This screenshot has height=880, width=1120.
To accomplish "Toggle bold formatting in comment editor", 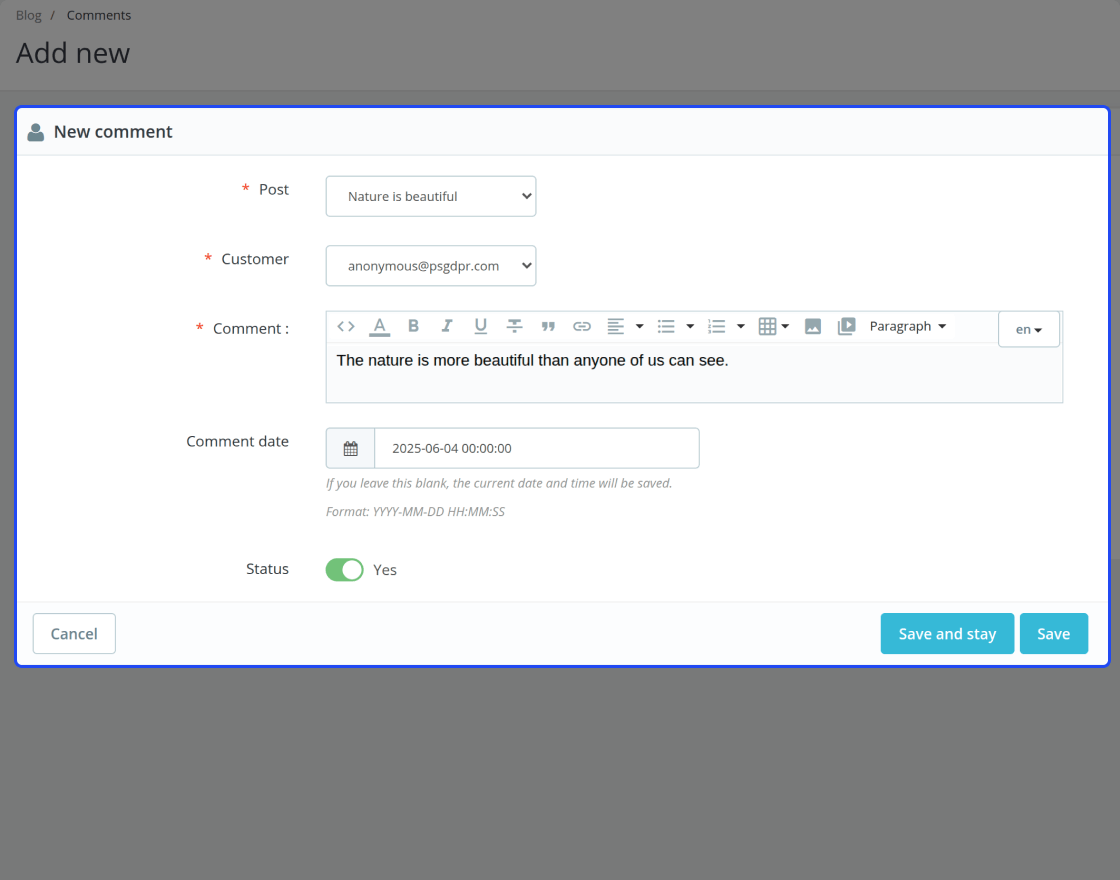I will [413, 326].
